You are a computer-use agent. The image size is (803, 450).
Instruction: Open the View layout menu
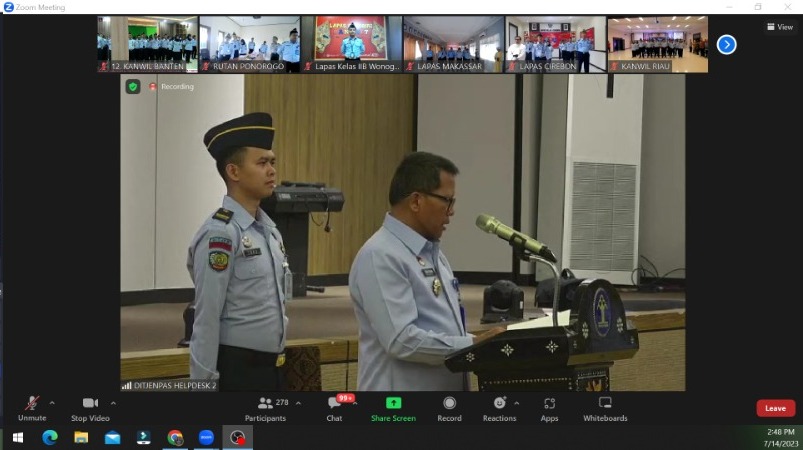(779, 27)
